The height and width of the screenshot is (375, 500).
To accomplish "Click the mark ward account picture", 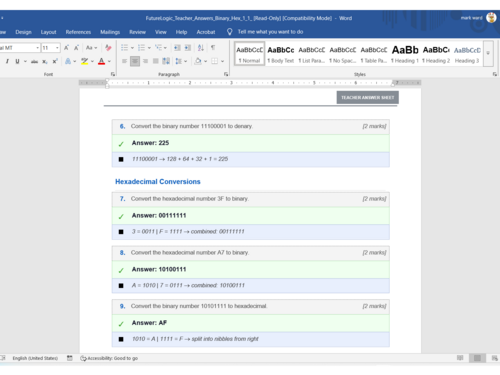I will pyautogui.click(x=491, y=18).
